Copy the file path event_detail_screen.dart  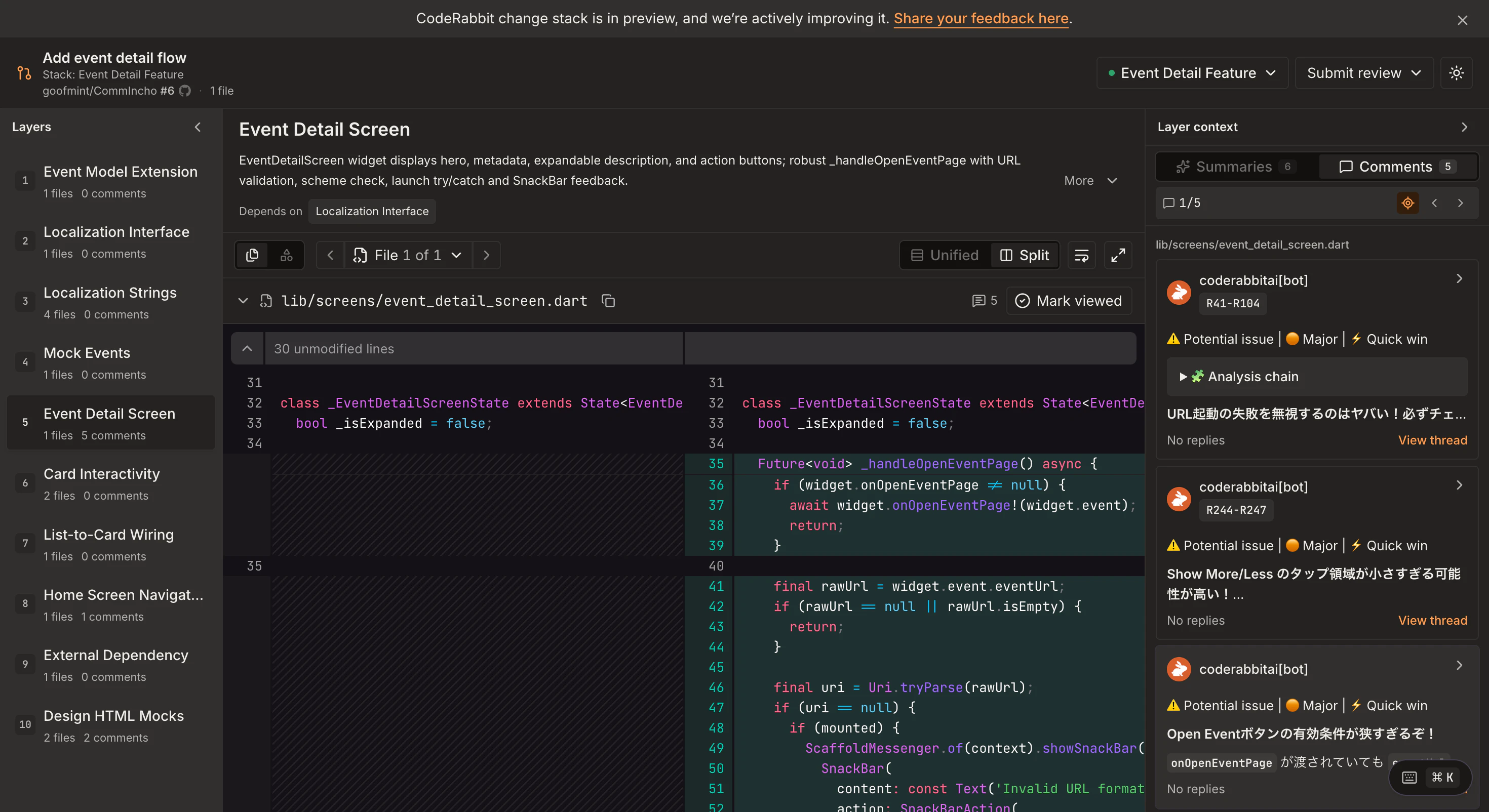point(608,301)
